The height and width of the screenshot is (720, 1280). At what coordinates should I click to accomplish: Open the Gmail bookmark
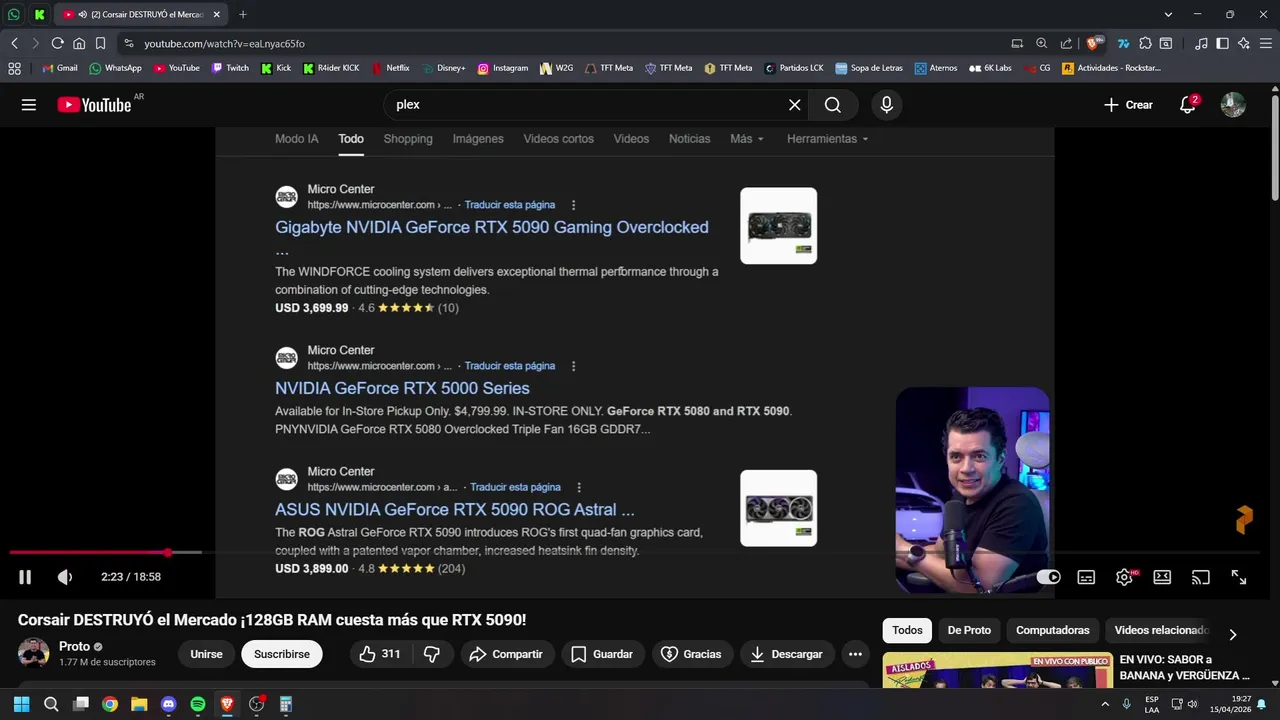[x=60, y=68]
